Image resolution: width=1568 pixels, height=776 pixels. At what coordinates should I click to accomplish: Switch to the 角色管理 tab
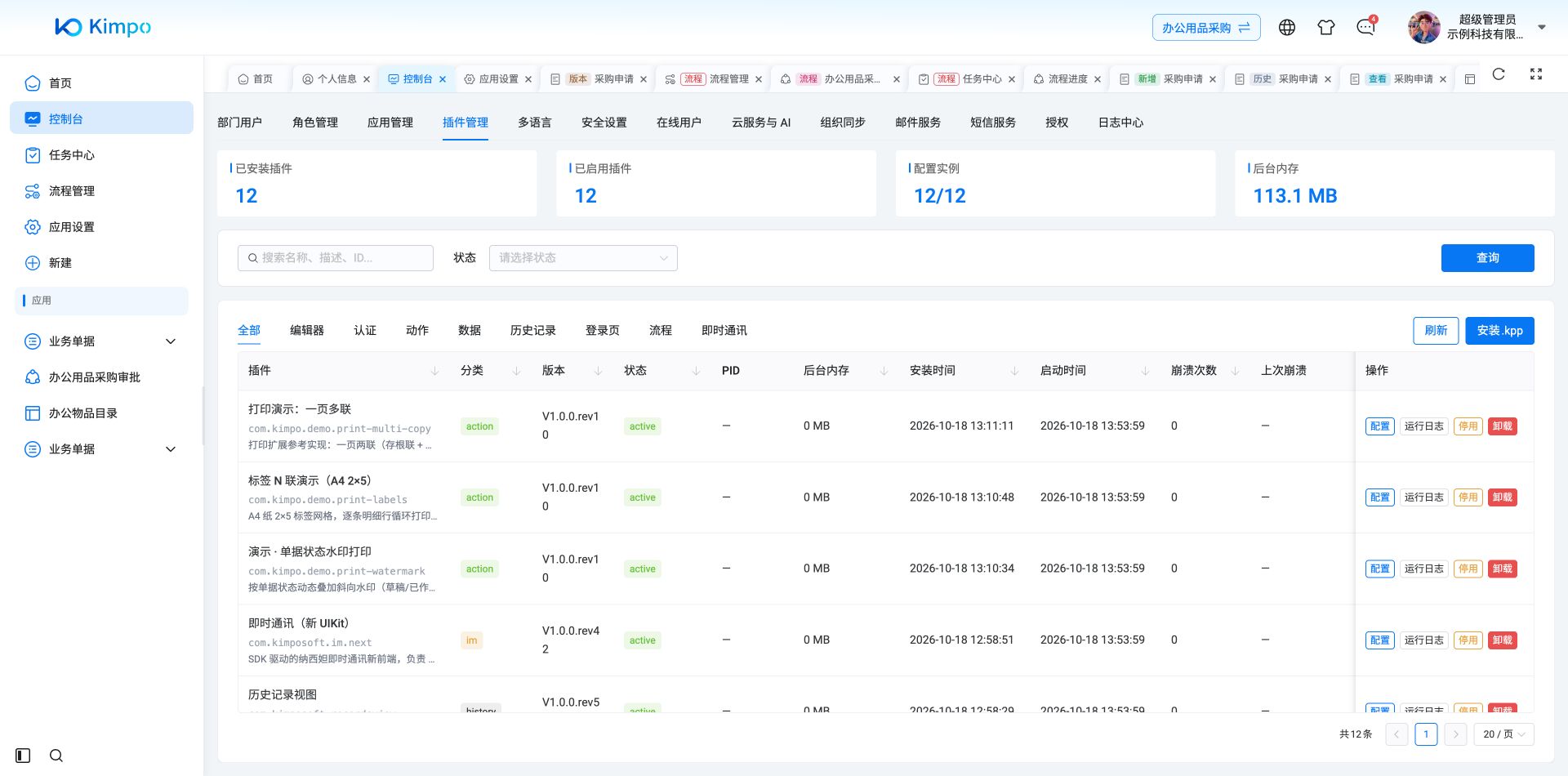315,123
